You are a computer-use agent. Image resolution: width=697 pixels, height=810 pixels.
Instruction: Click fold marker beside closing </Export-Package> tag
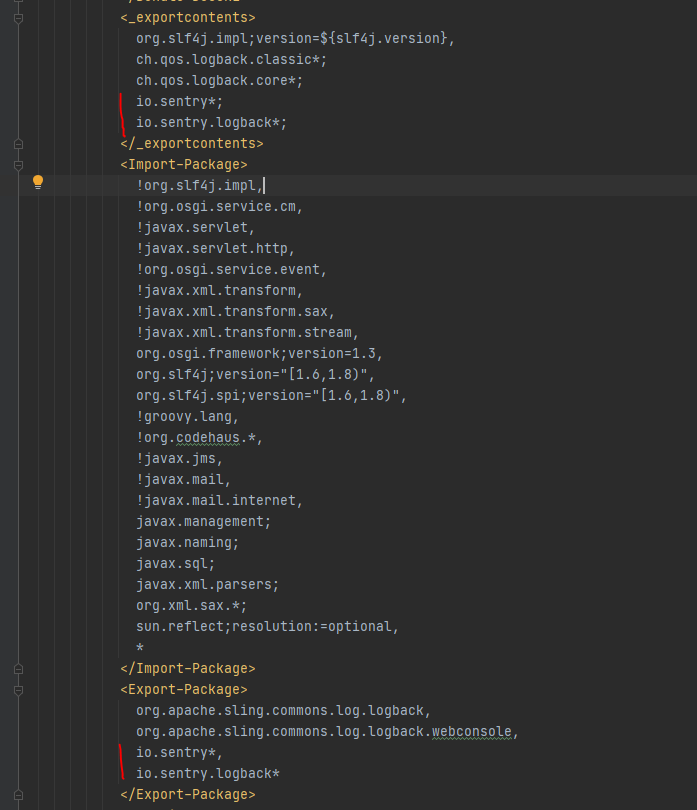tap(18, 794)
